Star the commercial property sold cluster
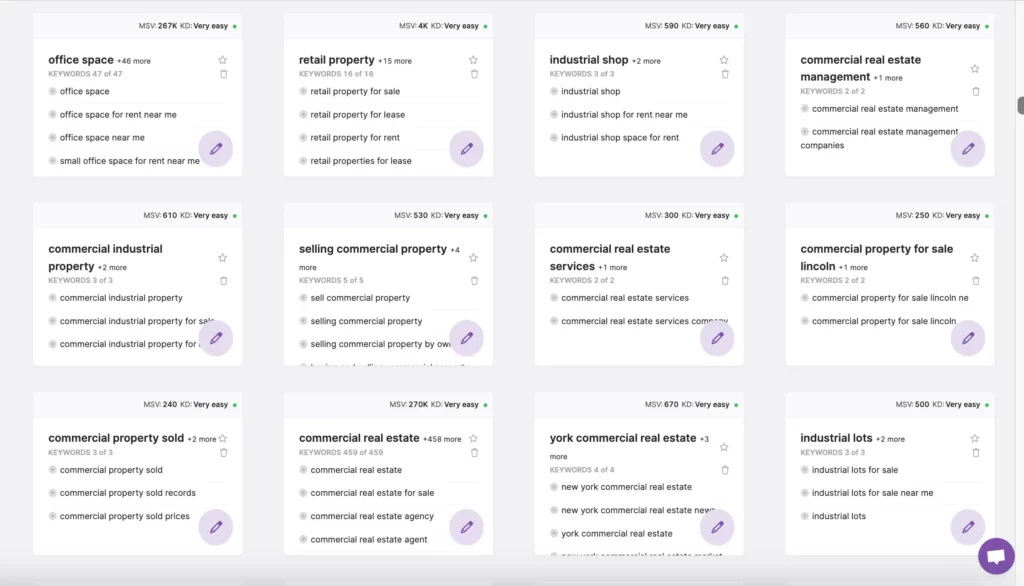Image resolution: width=1024 pixels, height=586 pixels. point(223,439)
